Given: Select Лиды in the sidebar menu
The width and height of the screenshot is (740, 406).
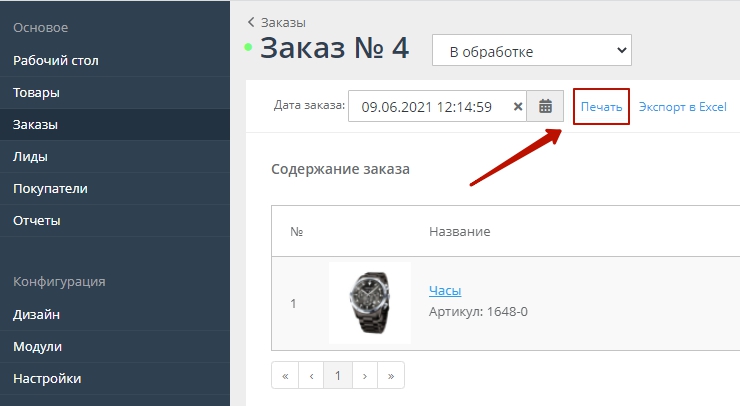Looking at the screenshot, I should [31, 156].
